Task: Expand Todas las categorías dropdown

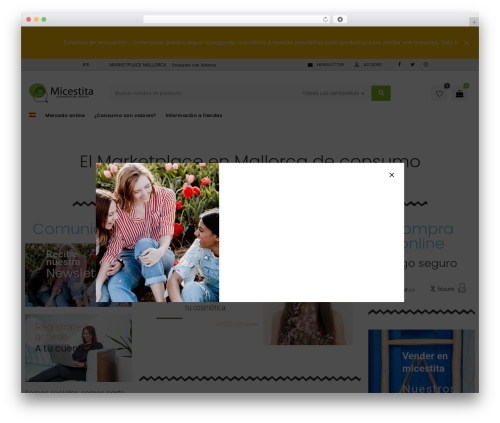Action: pos(333,93)
